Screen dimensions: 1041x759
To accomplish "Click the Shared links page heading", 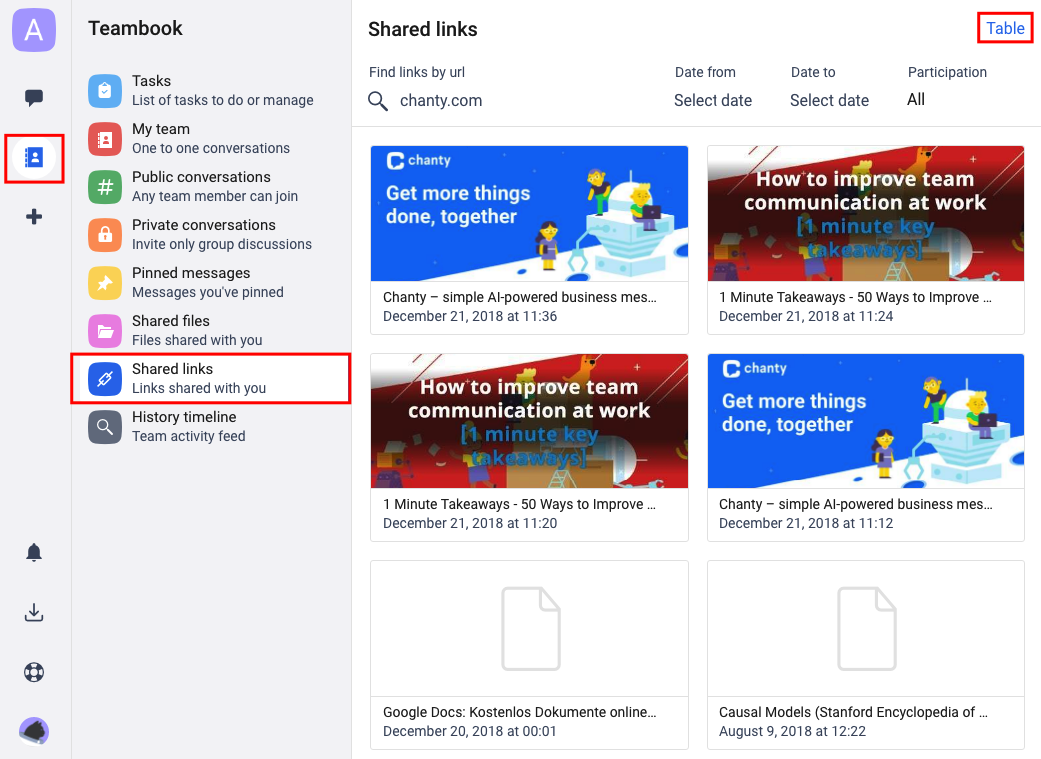I will click(423, 29).
